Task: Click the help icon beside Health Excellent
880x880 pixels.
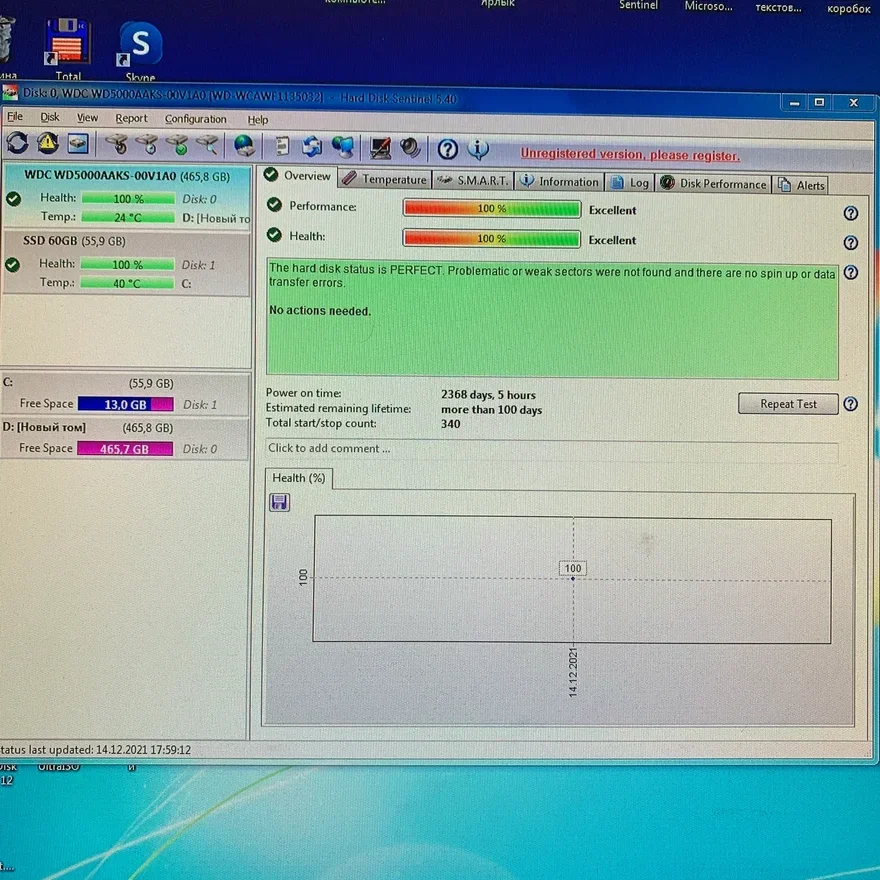Action: (x=851, y=242)
